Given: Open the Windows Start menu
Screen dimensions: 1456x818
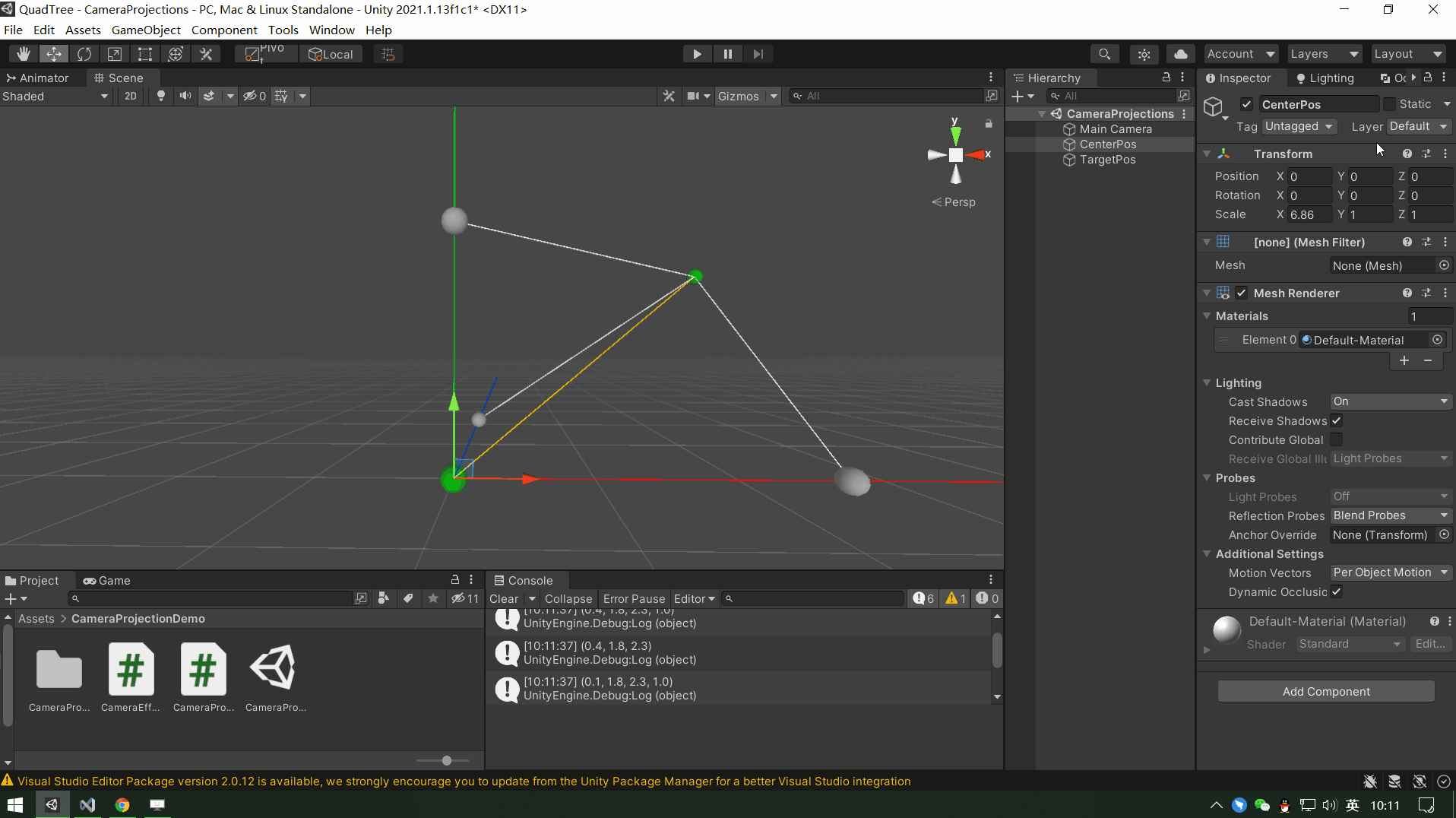Looking at the screenshot, I should [x=15, y=804].
